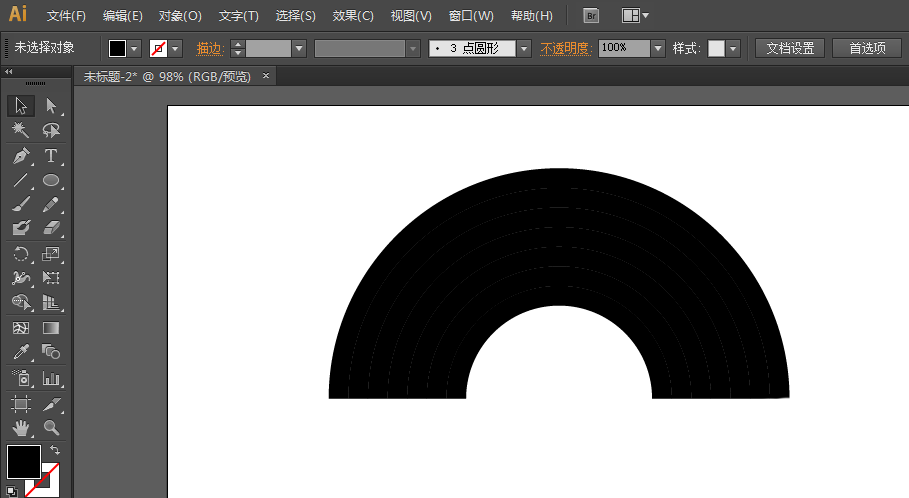The image size is (909, 498).
Task: Open Adobe Bridge with Br button
Action: [591, 16]
